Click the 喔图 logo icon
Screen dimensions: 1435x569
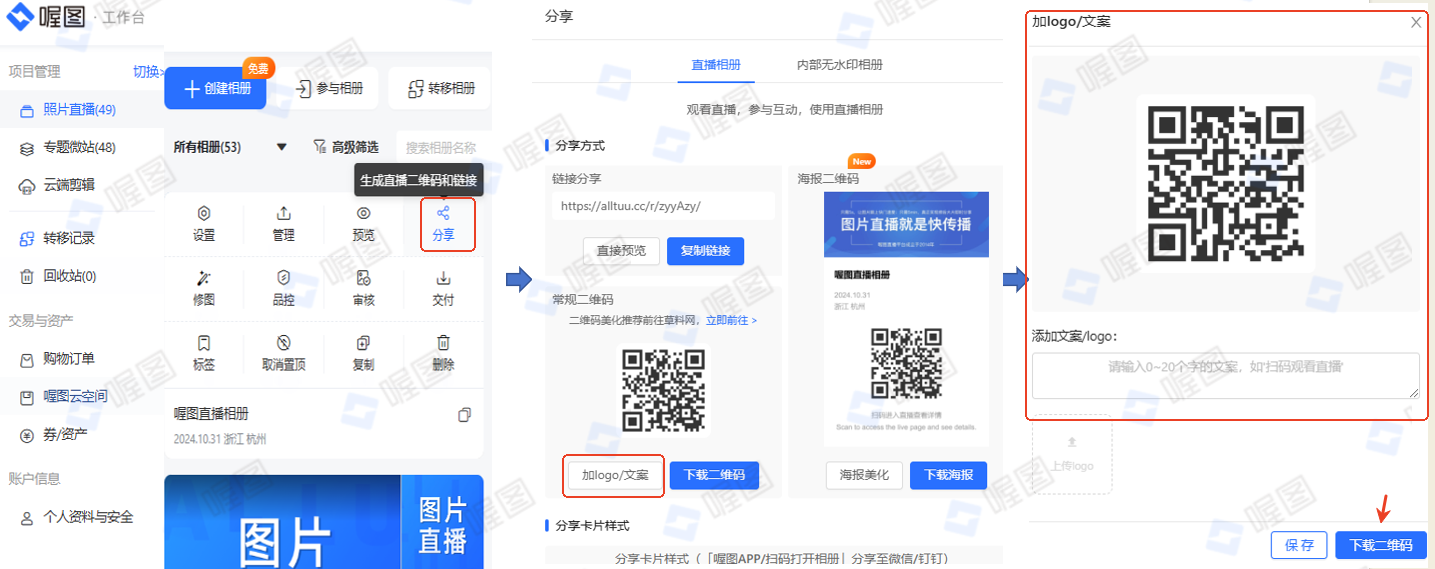coord(20,17)
